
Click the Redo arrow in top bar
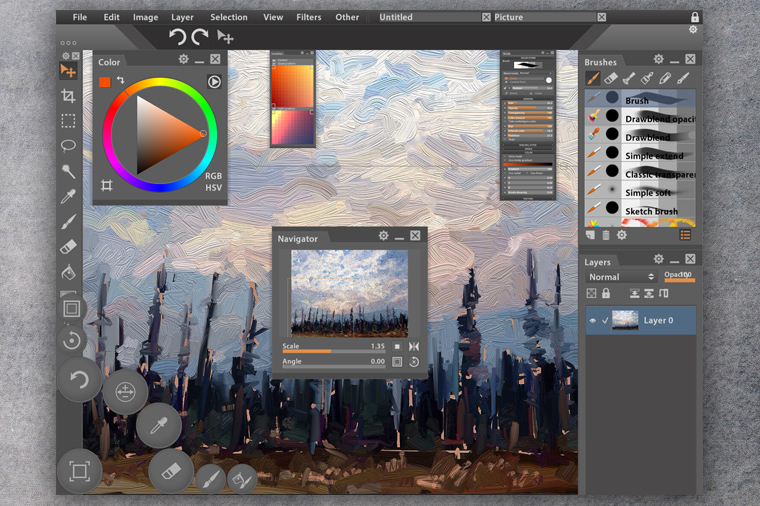click(x=200, y=37)
